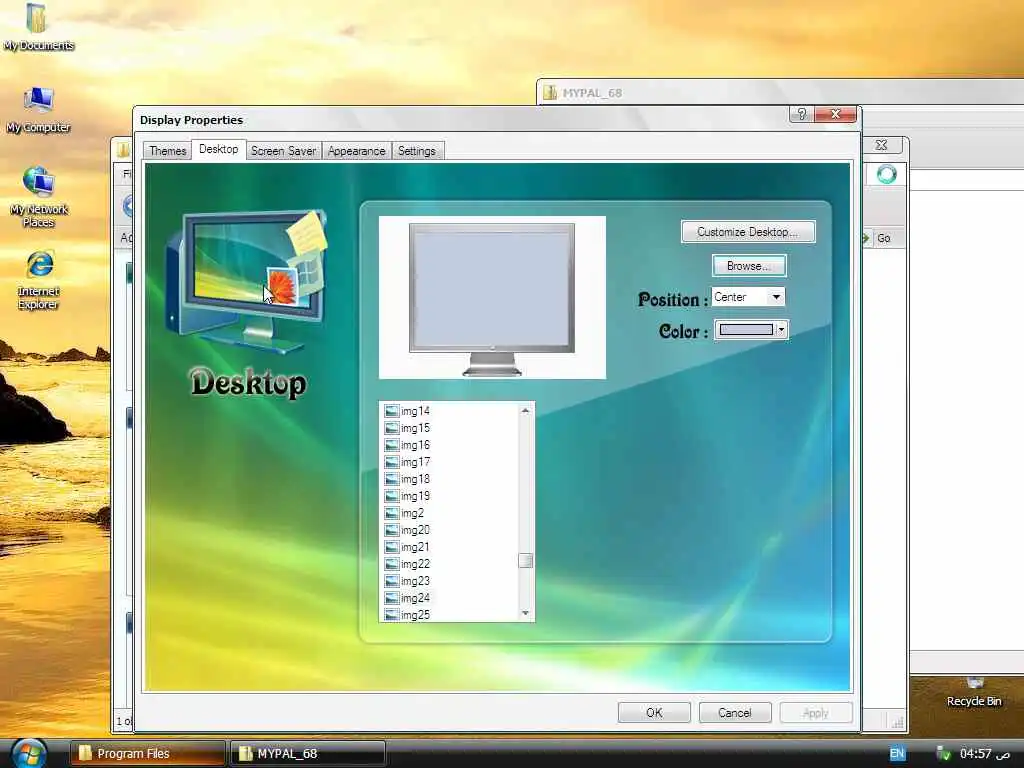This screenshot has width=1024, height=768.
Task: Select img21 in the wallpaper list
Action: (x=415, y=547)
